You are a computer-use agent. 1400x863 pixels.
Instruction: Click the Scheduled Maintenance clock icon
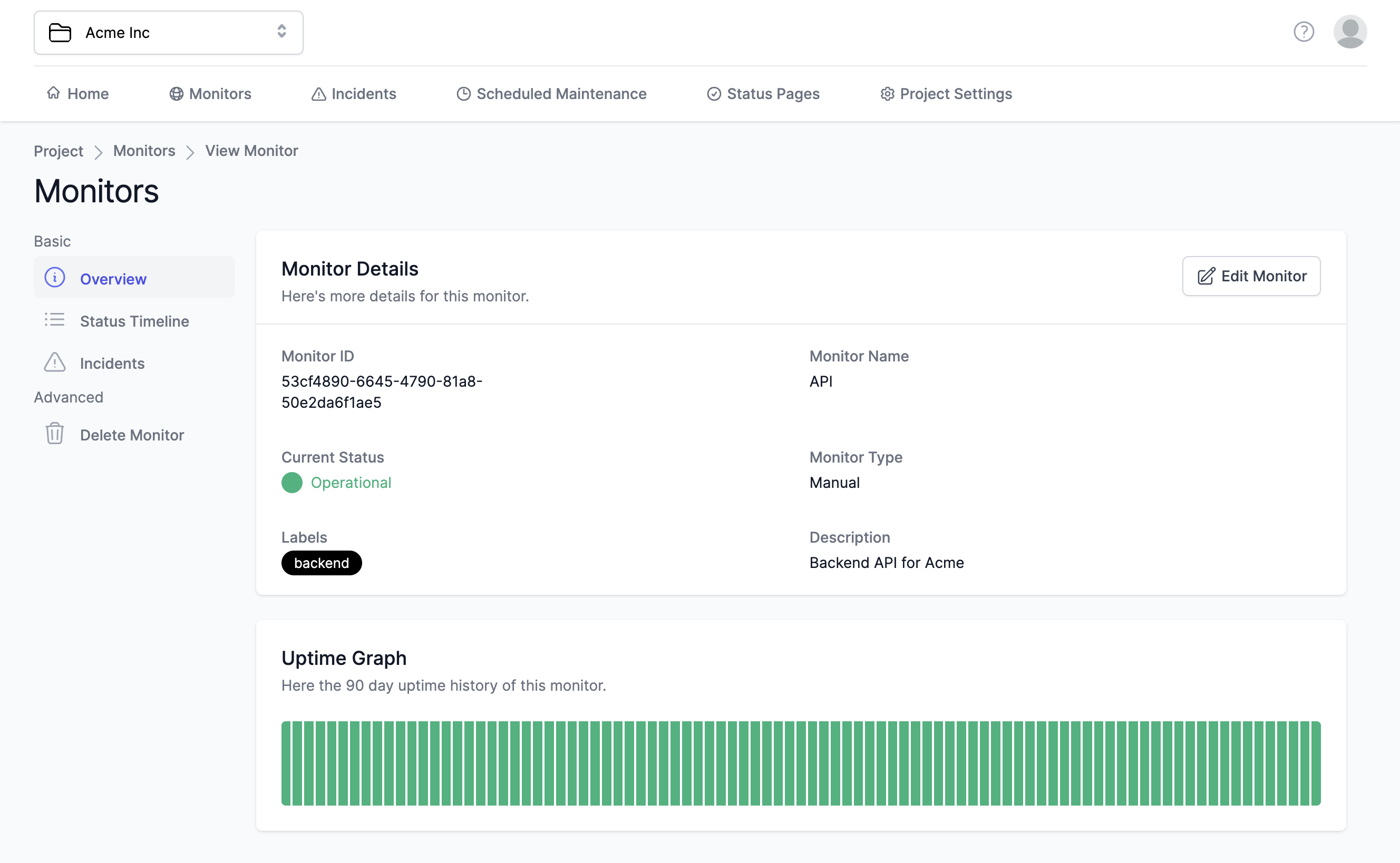click(464, 94)
